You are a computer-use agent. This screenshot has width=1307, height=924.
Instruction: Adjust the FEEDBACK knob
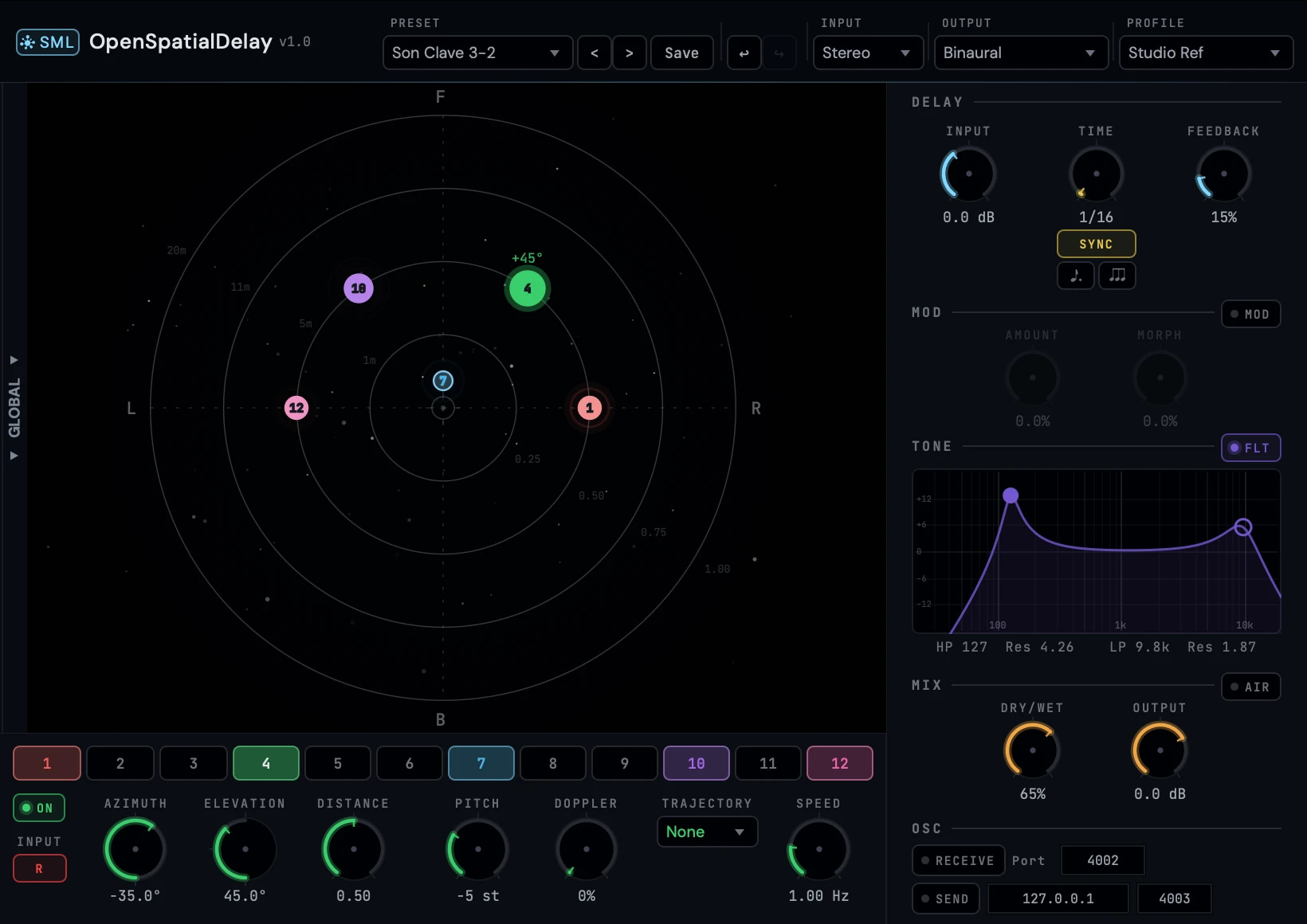1224,174
